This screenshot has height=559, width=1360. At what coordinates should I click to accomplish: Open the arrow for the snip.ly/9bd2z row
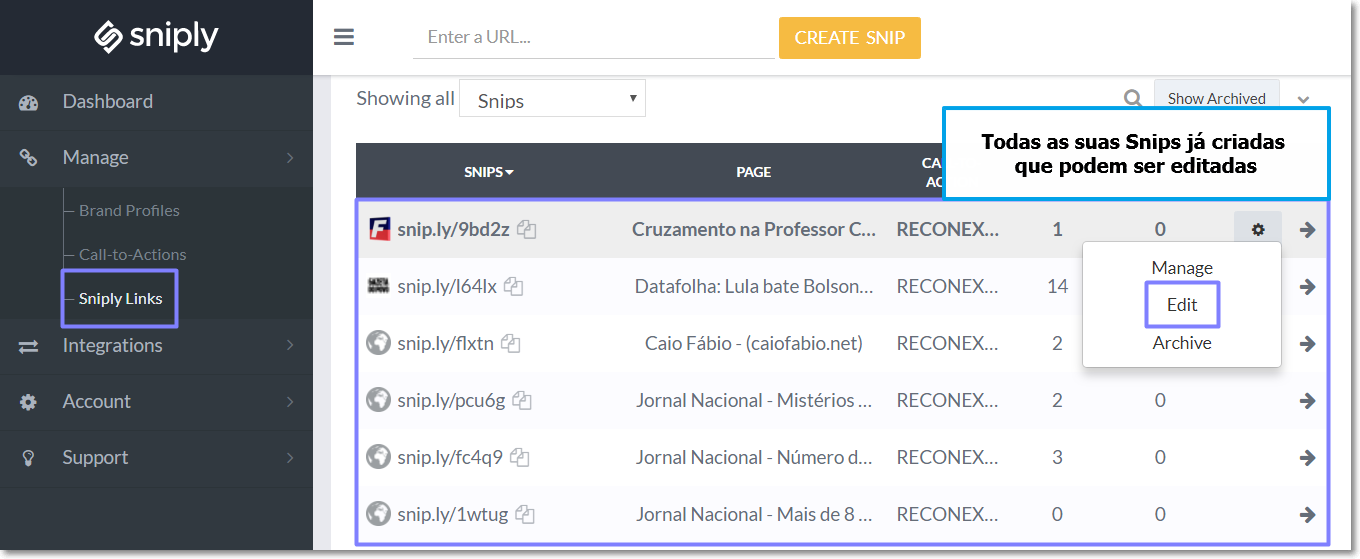(x=1307, y=230)
